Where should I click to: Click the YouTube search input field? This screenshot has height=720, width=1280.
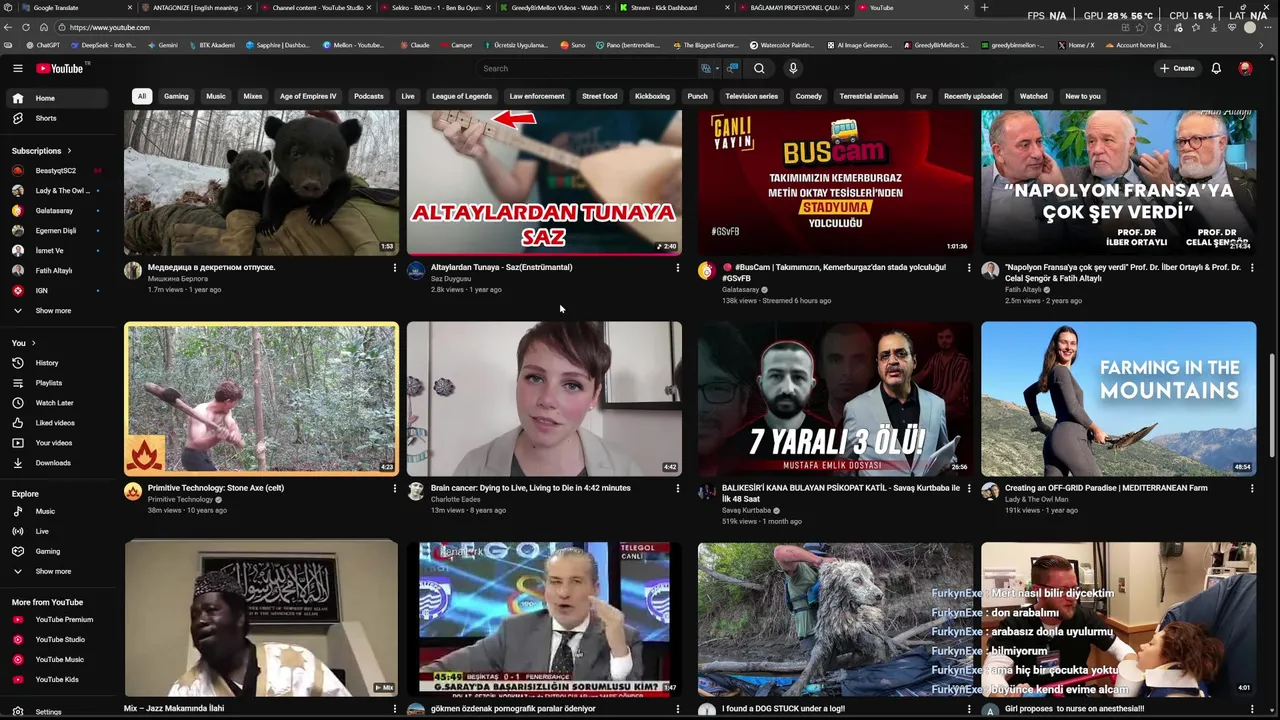click(x=585, y=68)
